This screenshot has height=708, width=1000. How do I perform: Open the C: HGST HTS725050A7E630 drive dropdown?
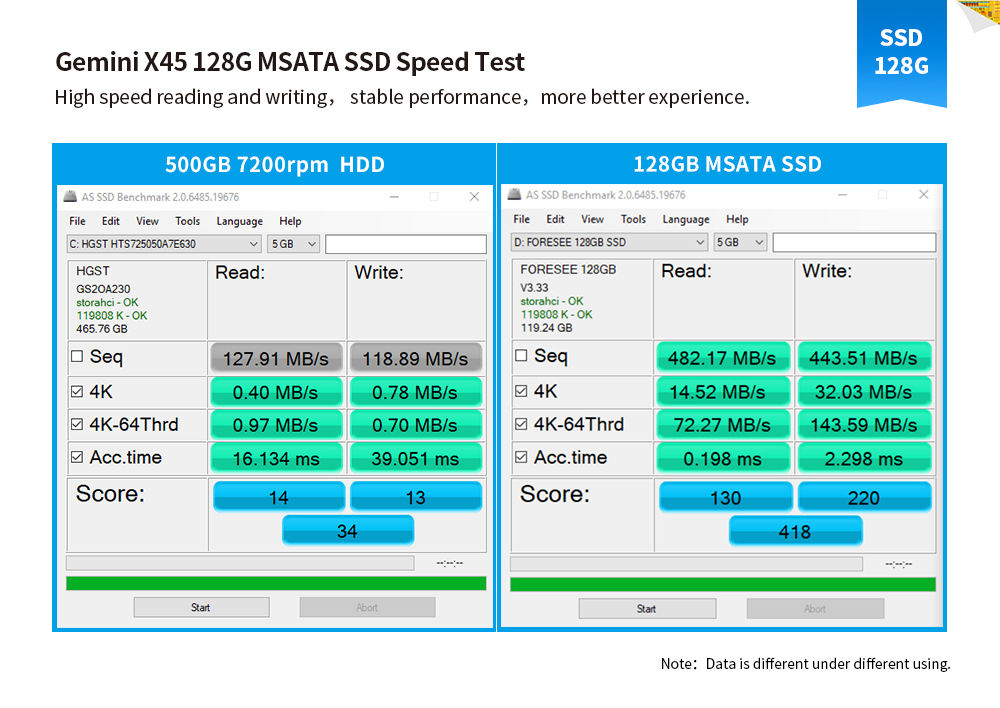click(164, 244)
